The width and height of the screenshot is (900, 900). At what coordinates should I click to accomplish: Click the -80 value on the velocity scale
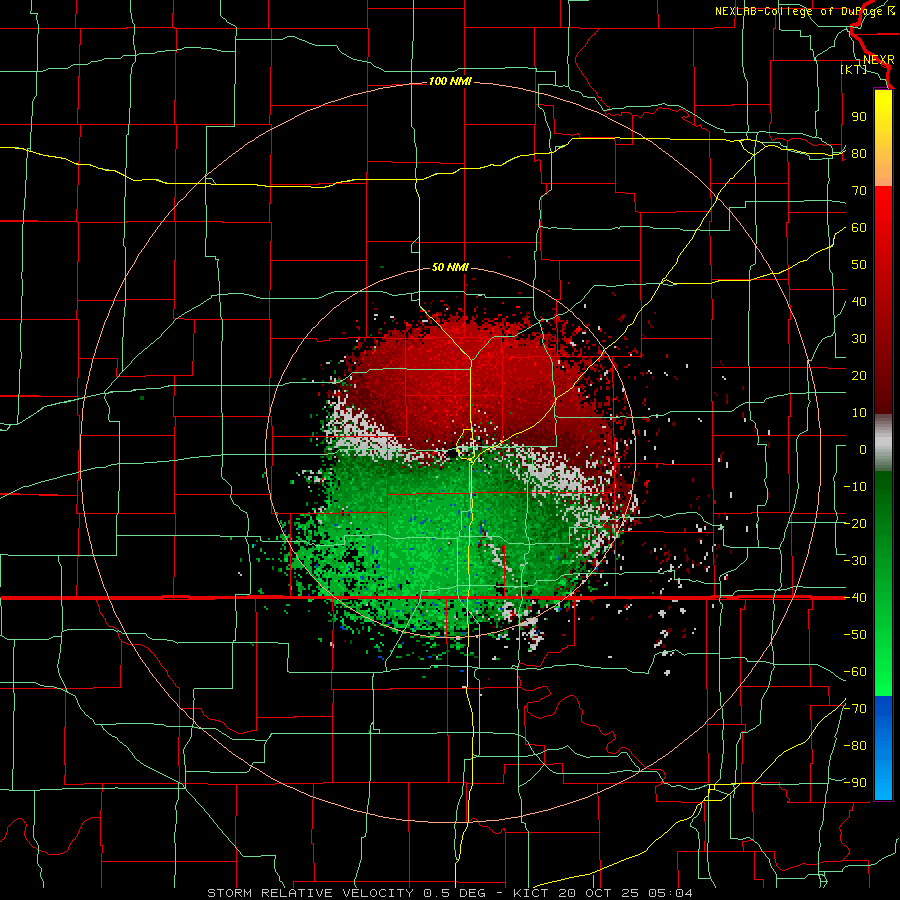(x=855, y=746)
